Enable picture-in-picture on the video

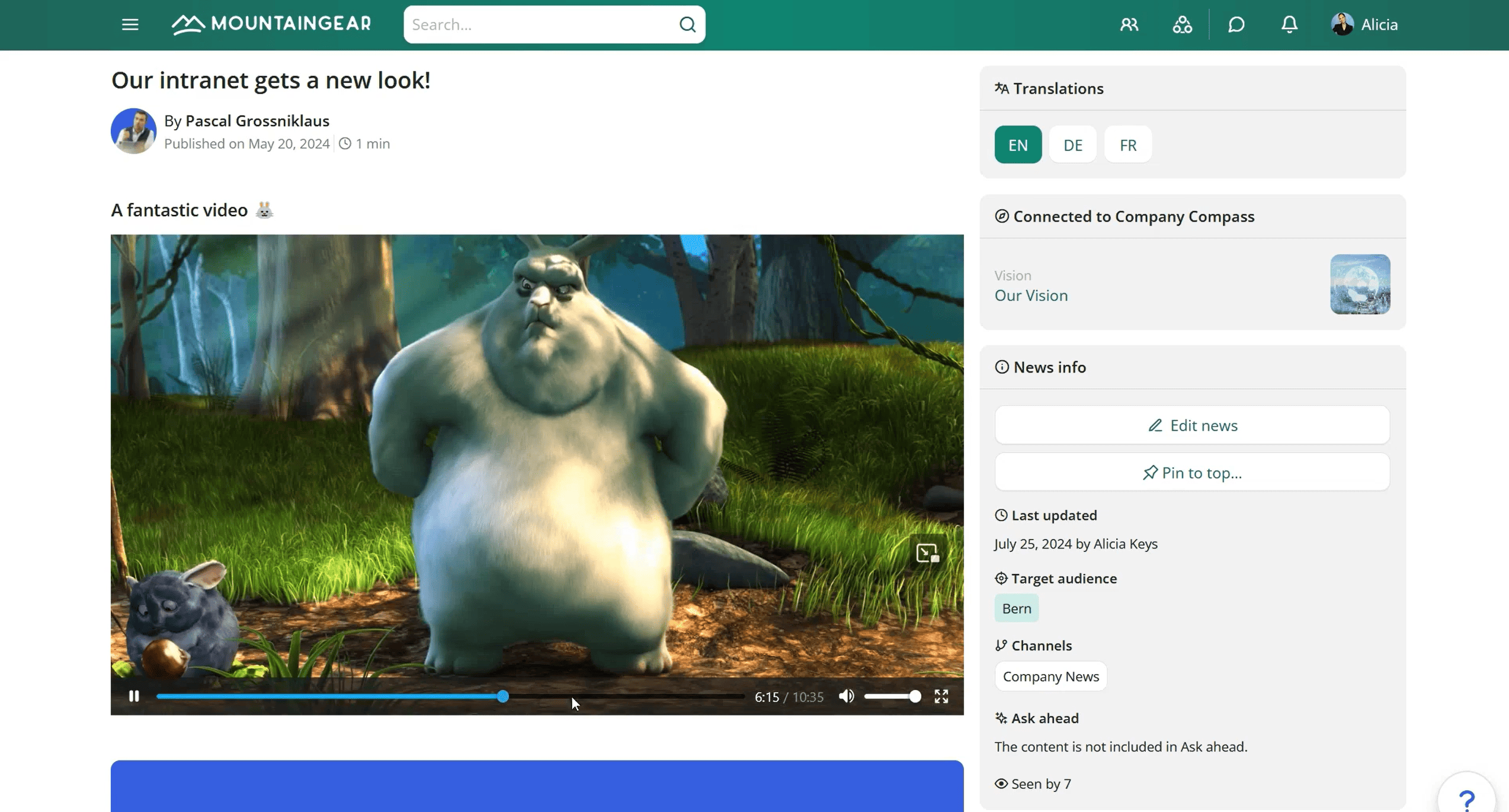coord(927,553)
